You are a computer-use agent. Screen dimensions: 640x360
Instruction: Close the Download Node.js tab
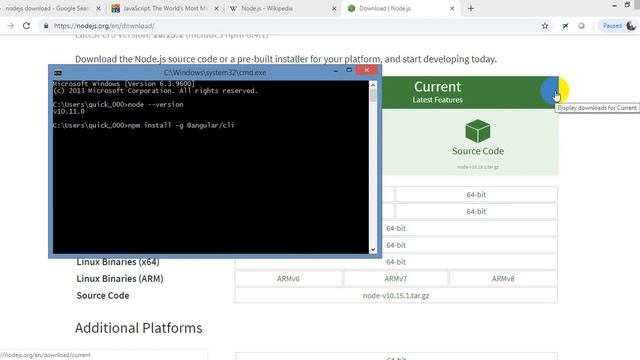[452, 9]
